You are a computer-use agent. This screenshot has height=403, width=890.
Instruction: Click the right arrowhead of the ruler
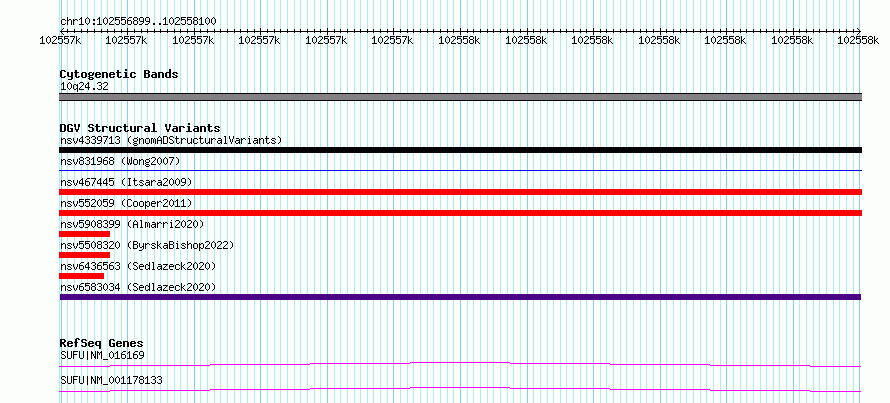859,31
